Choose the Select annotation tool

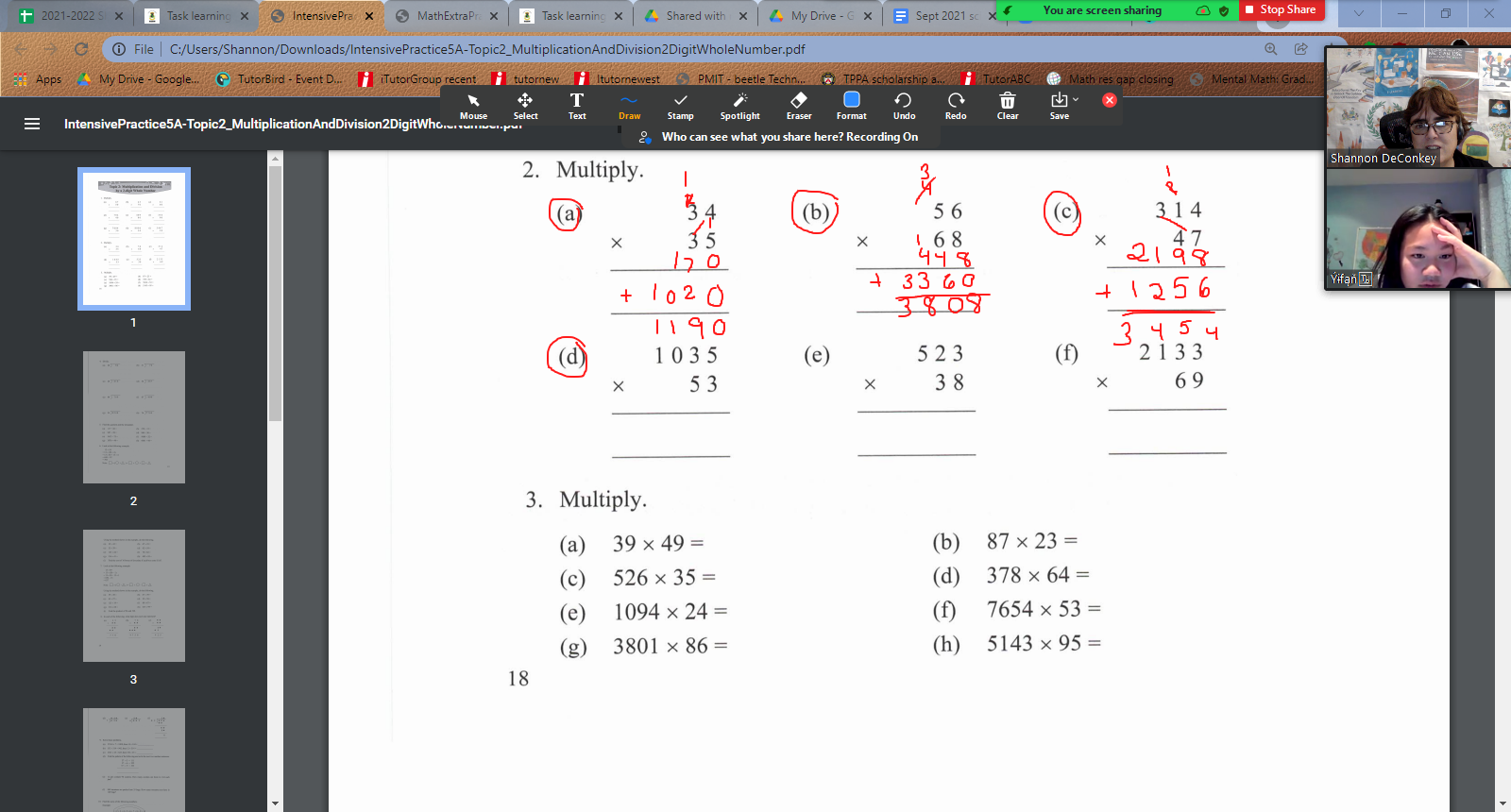tap(525, 106)
